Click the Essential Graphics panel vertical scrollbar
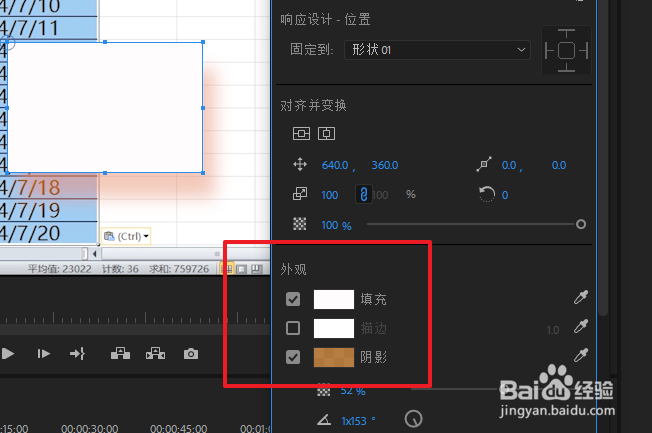Screen dimensions: 652x433 [603, 158]
